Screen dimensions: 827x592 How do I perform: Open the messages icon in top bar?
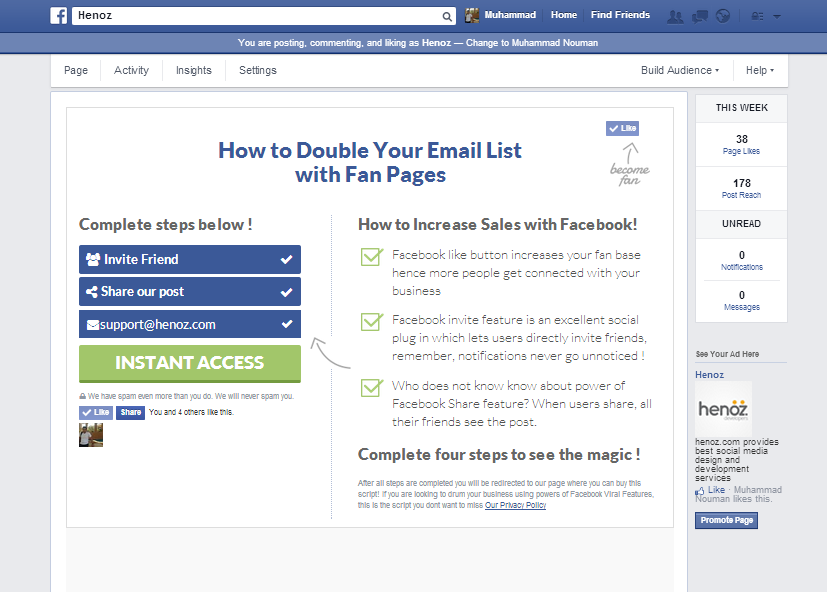pos(699,16)
